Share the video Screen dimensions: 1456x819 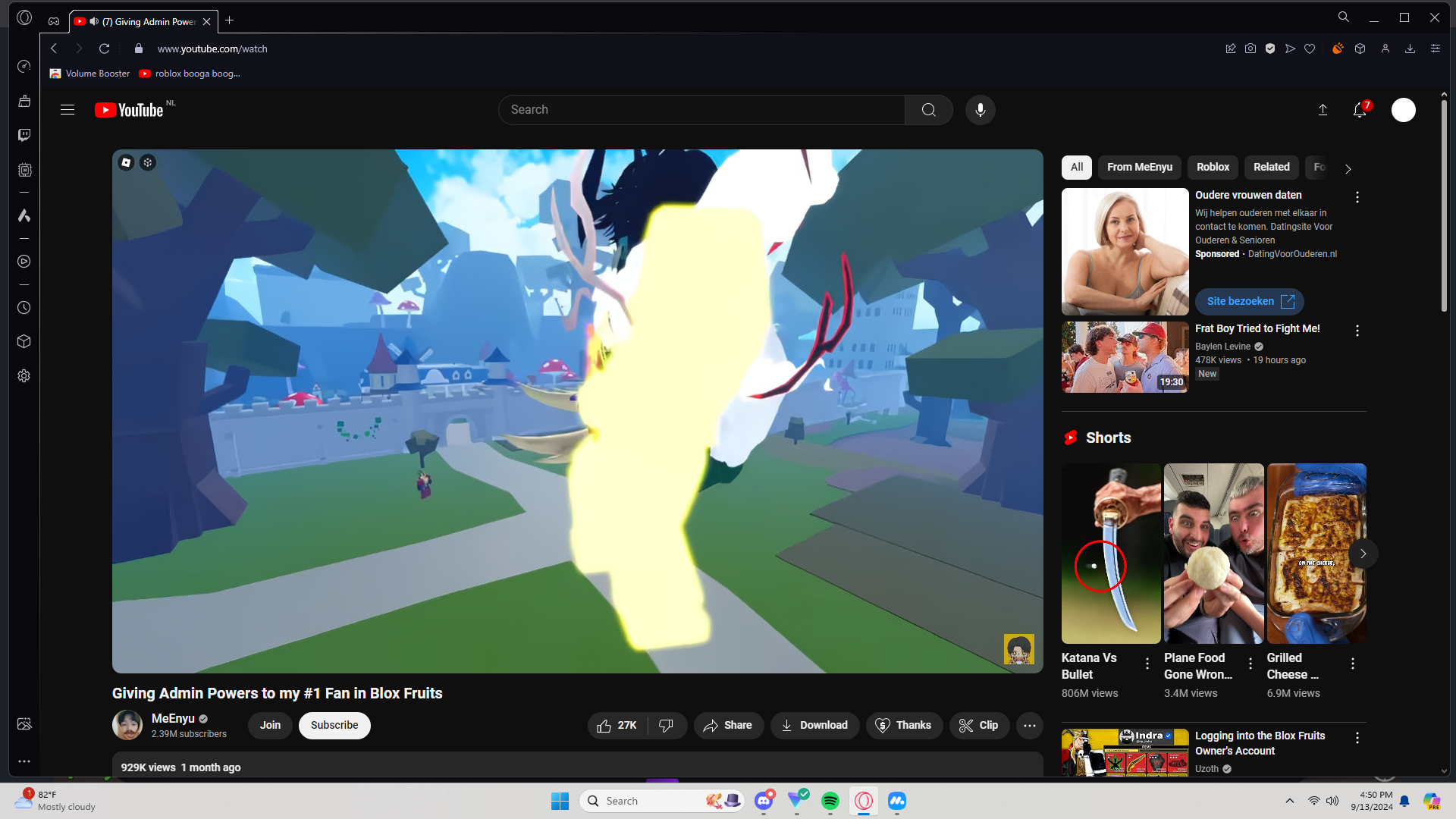[729, 726]
